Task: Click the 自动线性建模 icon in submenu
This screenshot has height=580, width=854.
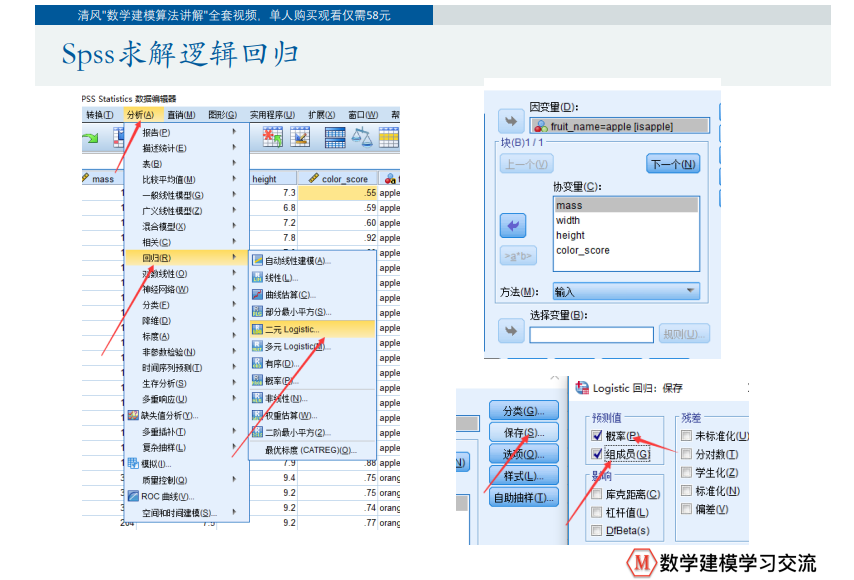Action: click(x=257, y=260)
